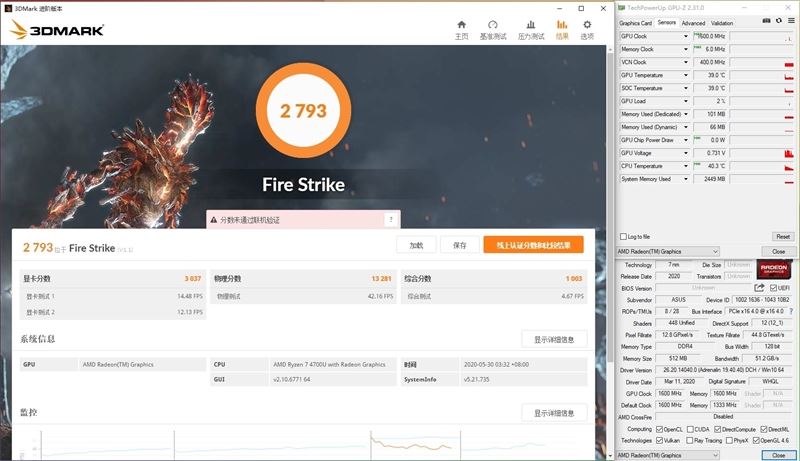Open GPU selector dropdown in Sensors window
This screenshot has width=800, height=461.
(x=668, y=251)
